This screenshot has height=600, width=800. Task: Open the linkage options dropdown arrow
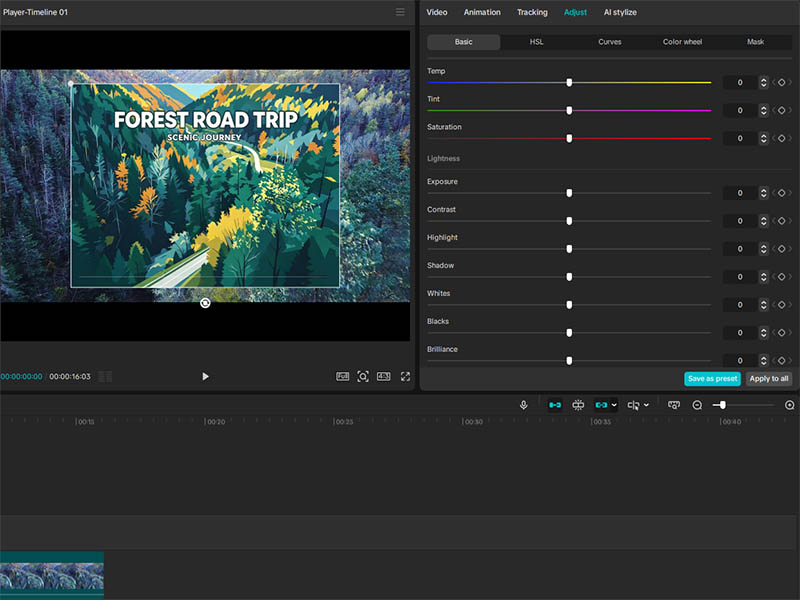click(x=614, y=405)
